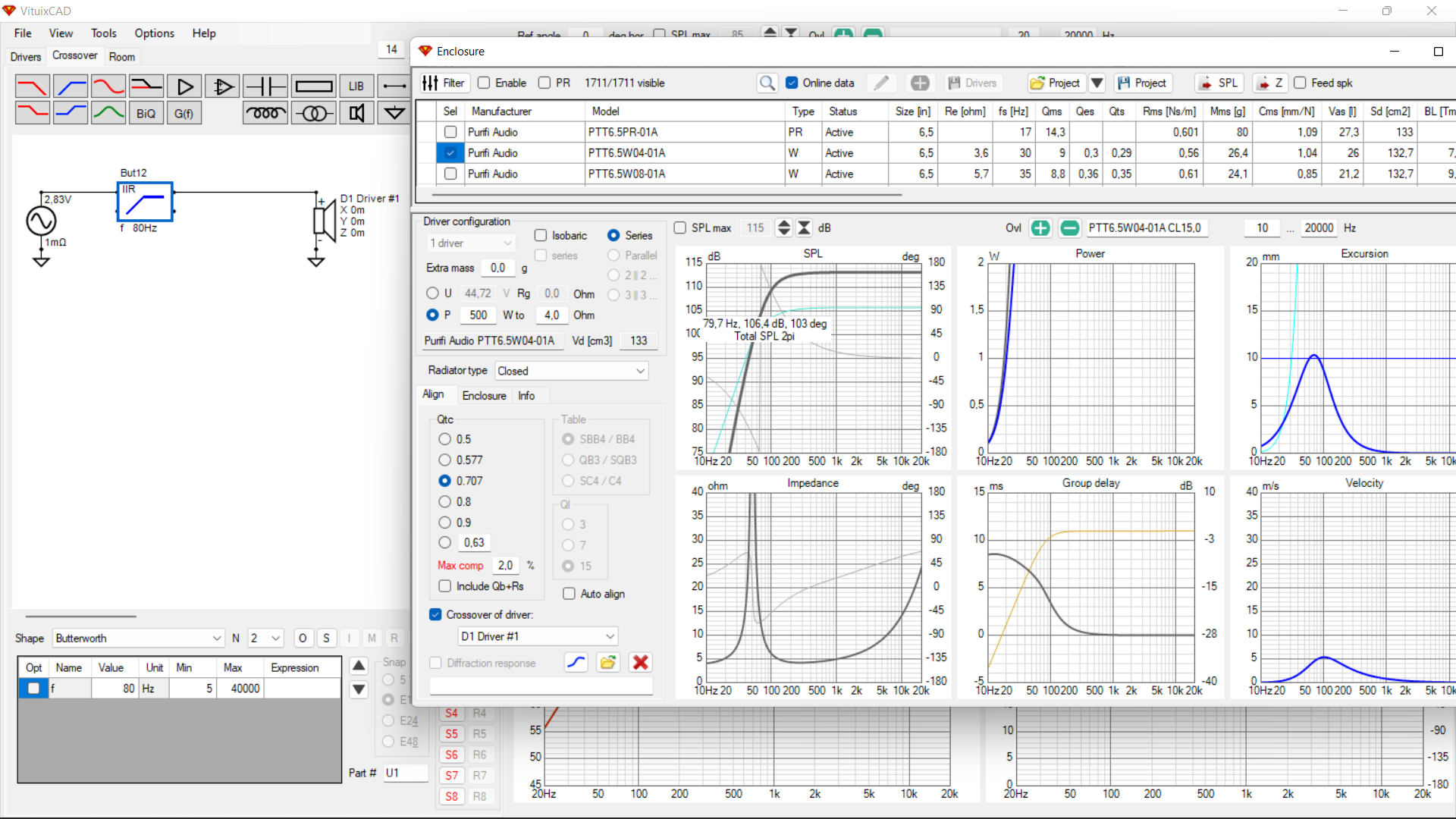Add a loudspeaker driver component
This screenshot has height=819, width=1456.
(x=356, y=113)
